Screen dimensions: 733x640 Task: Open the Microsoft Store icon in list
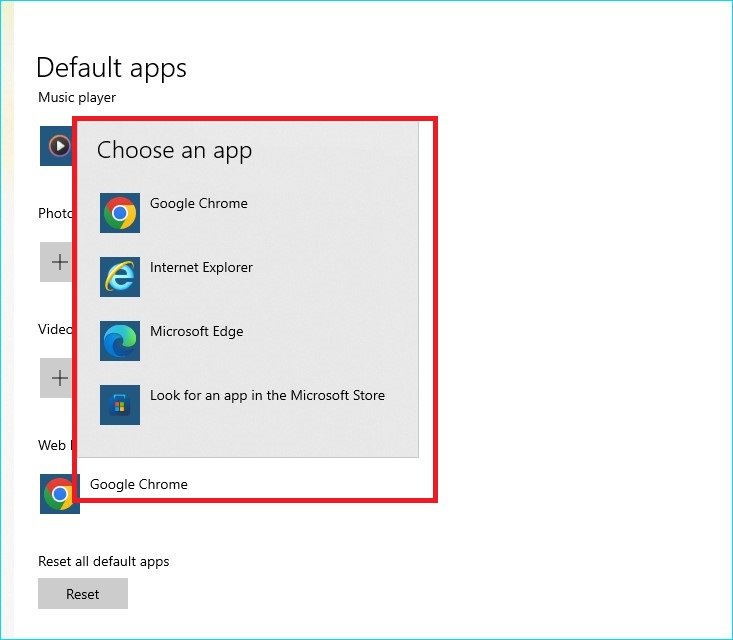pyautogui.click(x=120, y=405)
